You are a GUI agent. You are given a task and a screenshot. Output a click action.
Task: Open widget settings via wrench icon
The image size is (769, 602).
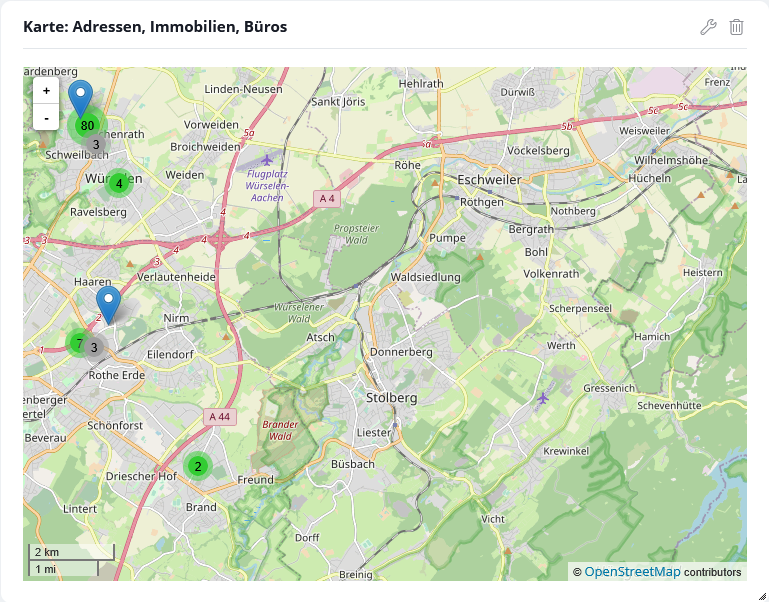(x=708, y=27)
